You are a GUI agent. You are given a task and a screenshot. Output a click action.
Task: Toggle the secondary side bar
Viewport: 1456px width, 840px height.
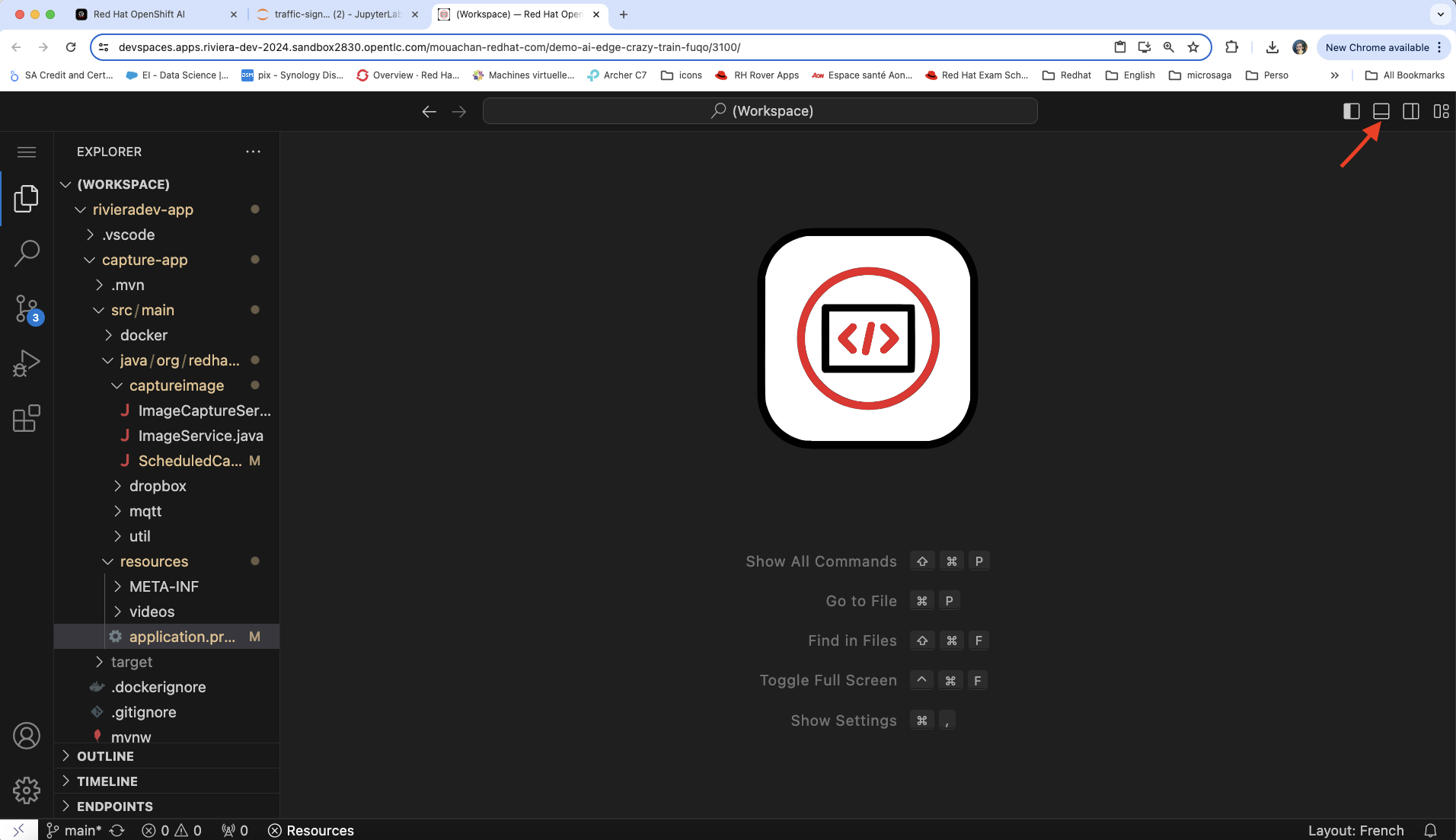[1410, 111]
